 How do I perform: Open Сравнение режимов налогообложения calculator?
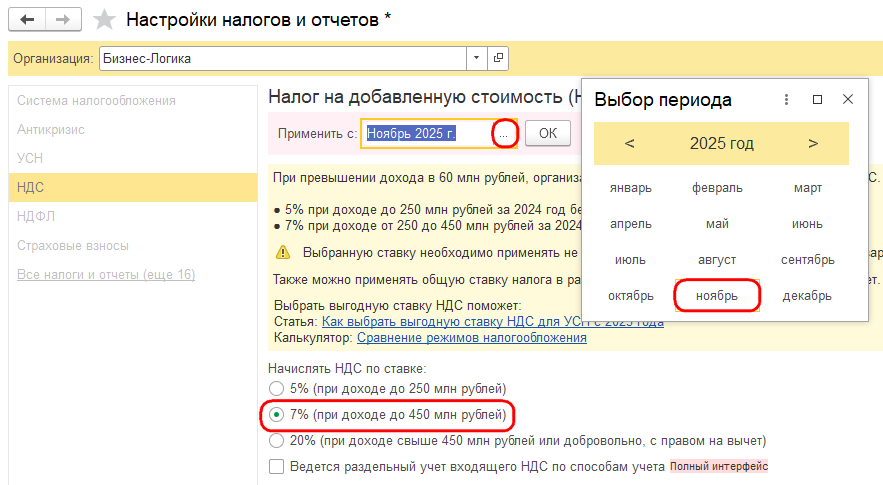(x=472, y=337)
